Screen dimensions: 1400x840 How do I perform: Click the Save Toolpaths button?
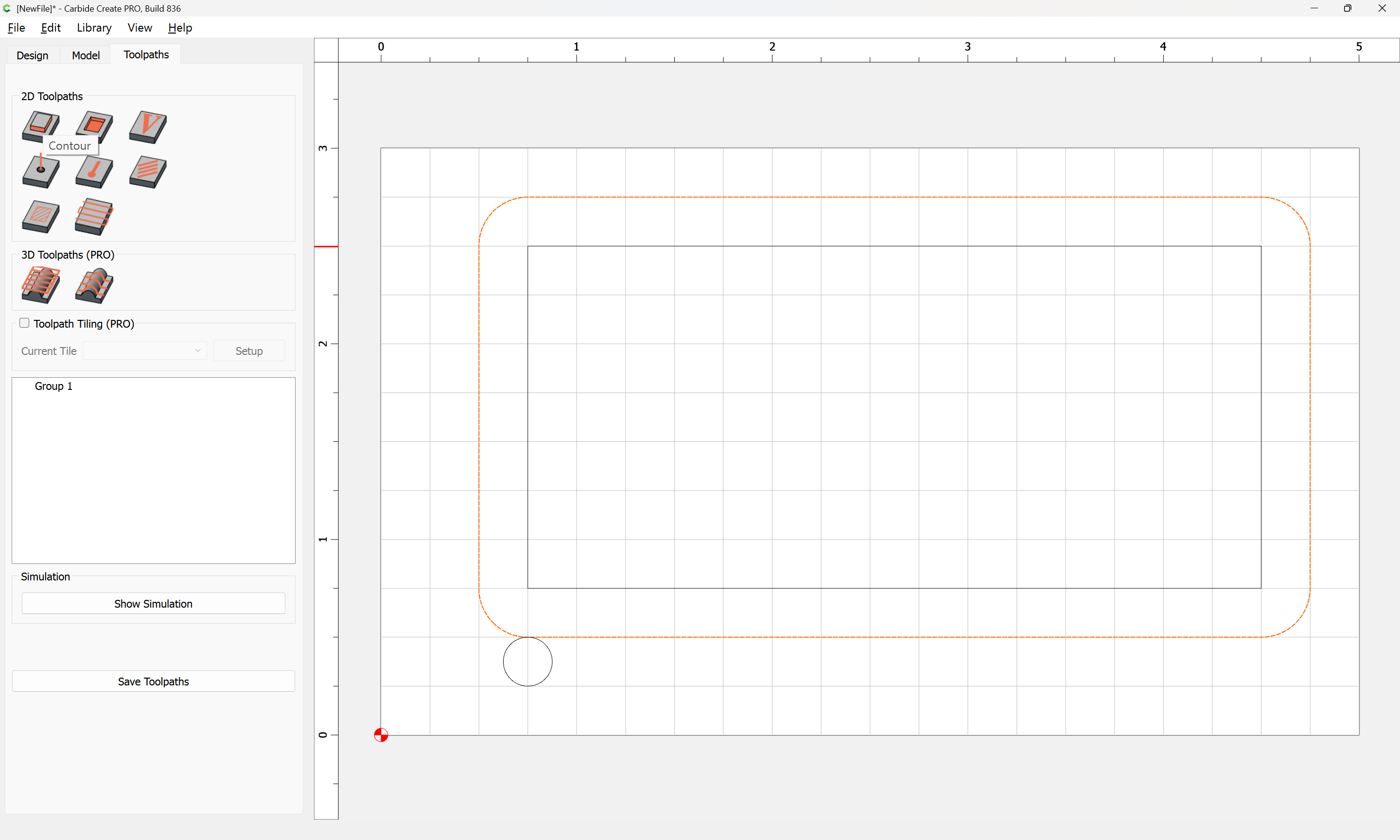tap(153, 681)
